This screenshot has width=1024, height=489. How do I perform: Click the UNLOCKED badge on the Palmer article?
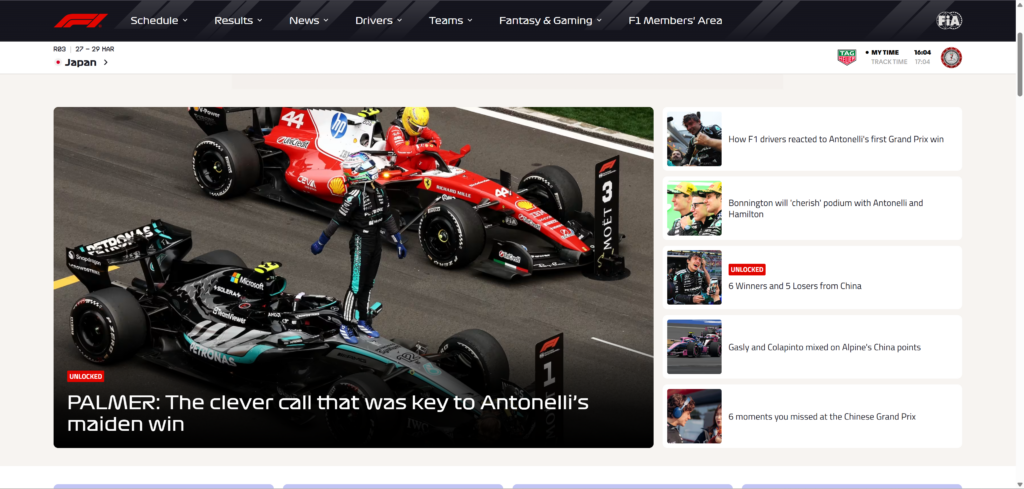click(86, 377)
